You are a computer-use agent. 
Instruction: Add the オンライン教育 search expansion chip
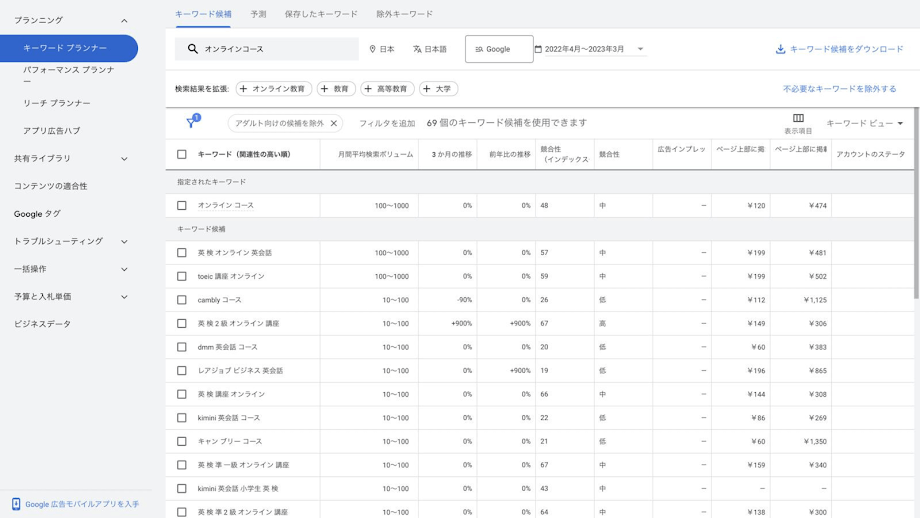pos(273,89)
